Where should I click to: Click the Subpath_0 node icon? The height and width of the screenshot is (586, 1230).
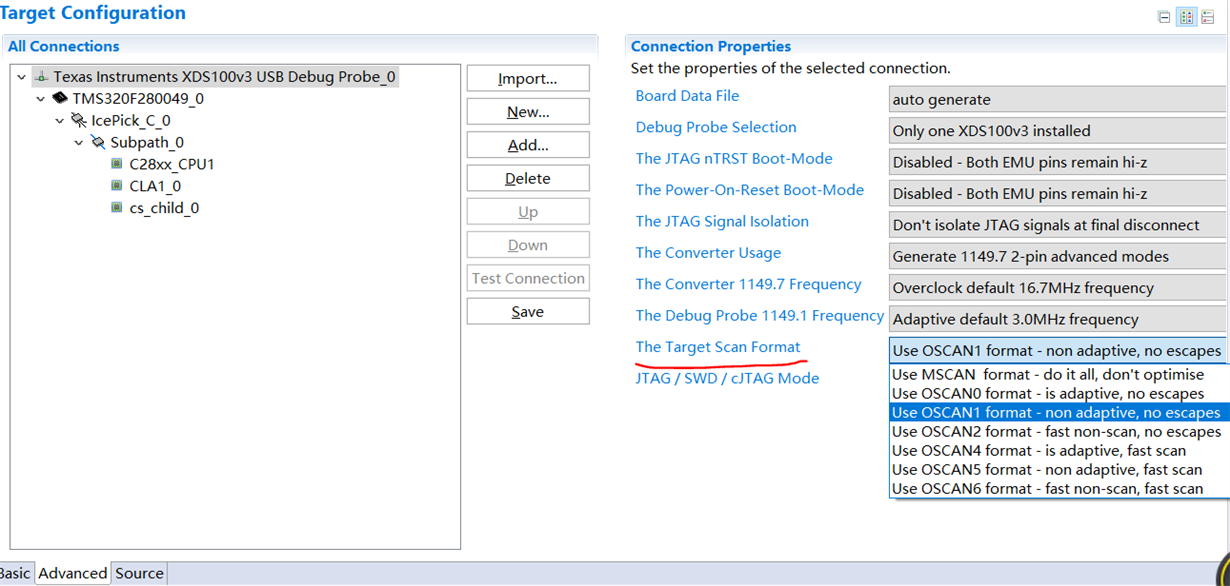98,143
